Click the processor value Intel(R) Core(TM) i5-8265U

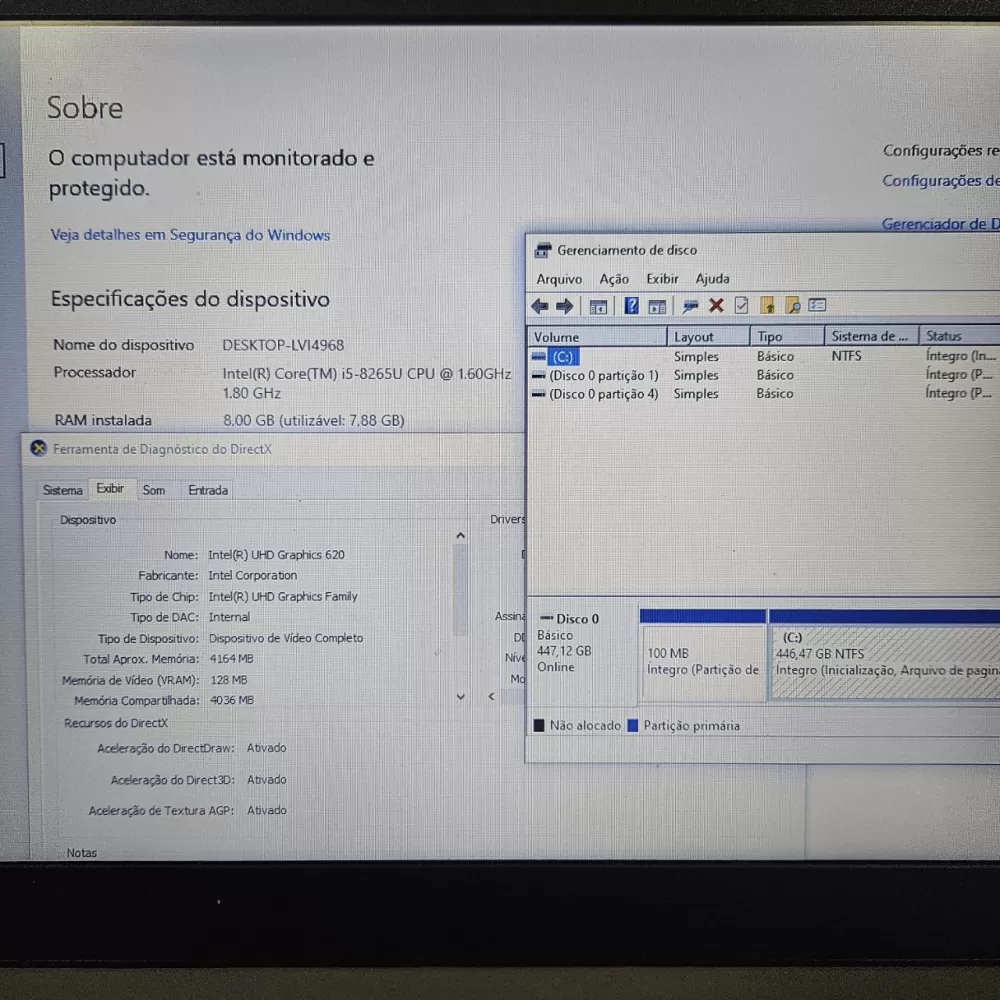click(x=367, y=374)
